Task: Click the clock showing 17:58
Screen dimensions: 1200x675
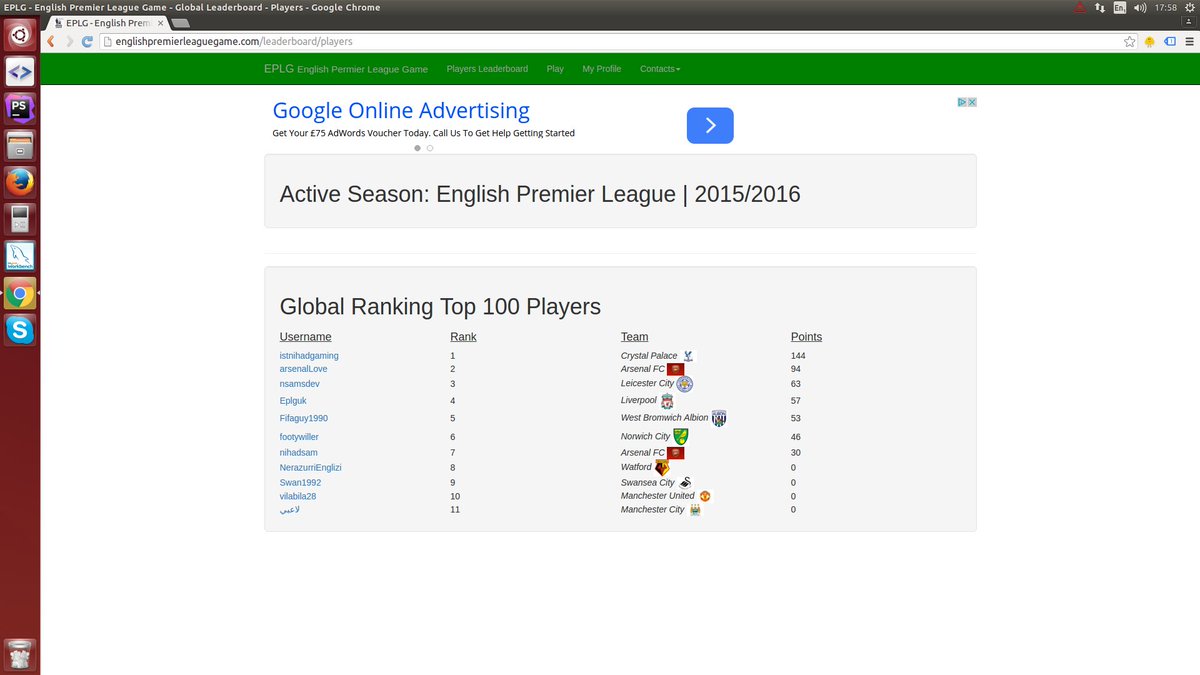Action: (x=1165, y=7)
